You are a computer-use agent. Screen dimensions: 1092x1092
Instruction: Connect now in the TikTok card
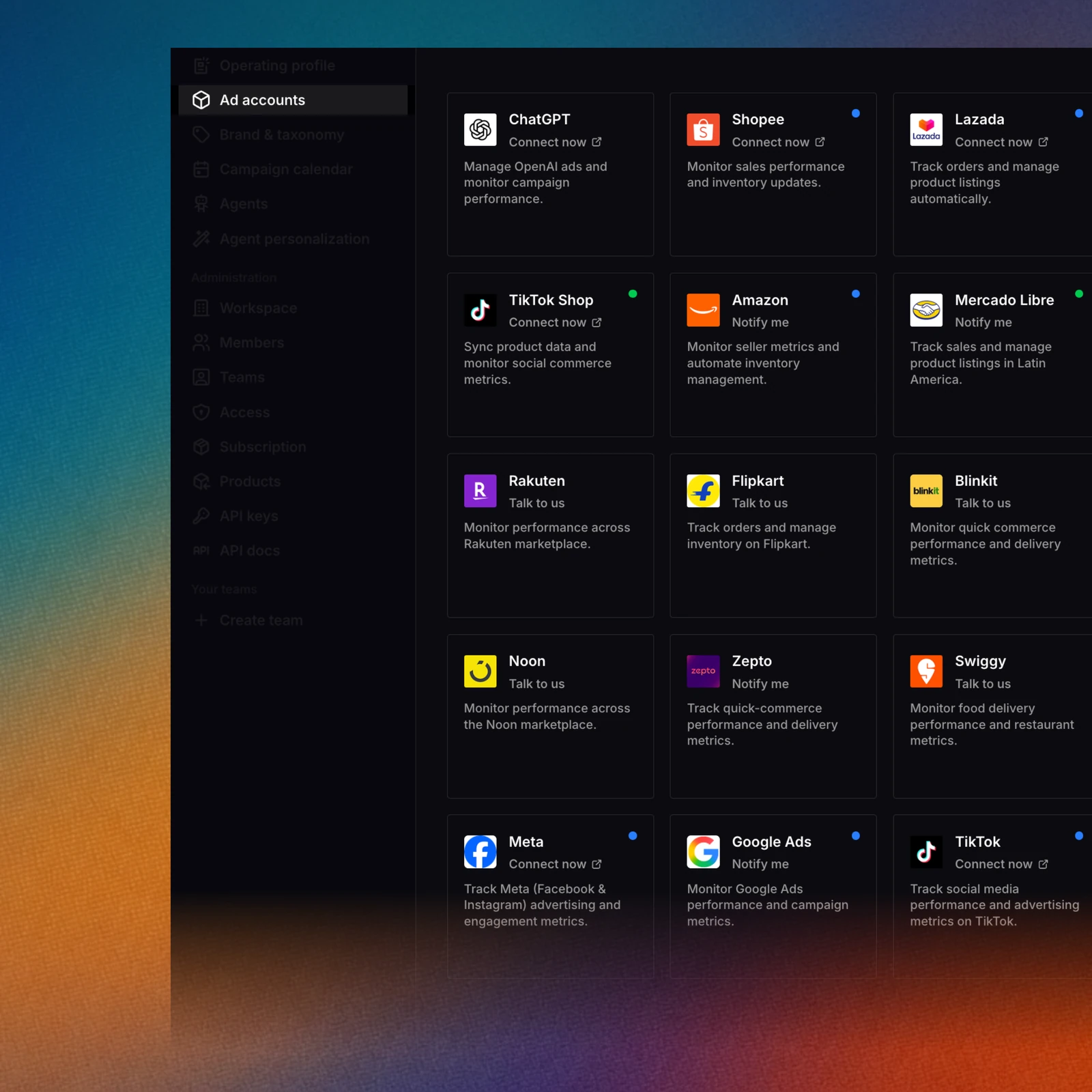(1002, 864)
